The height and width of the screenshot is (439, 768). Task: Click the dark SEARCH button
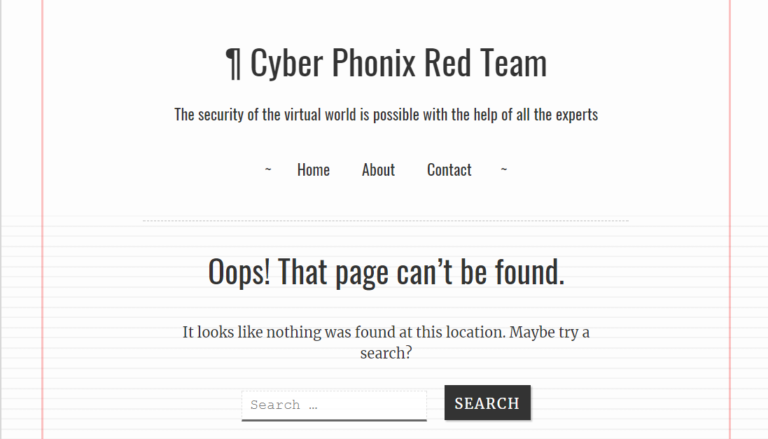(487, 403)
